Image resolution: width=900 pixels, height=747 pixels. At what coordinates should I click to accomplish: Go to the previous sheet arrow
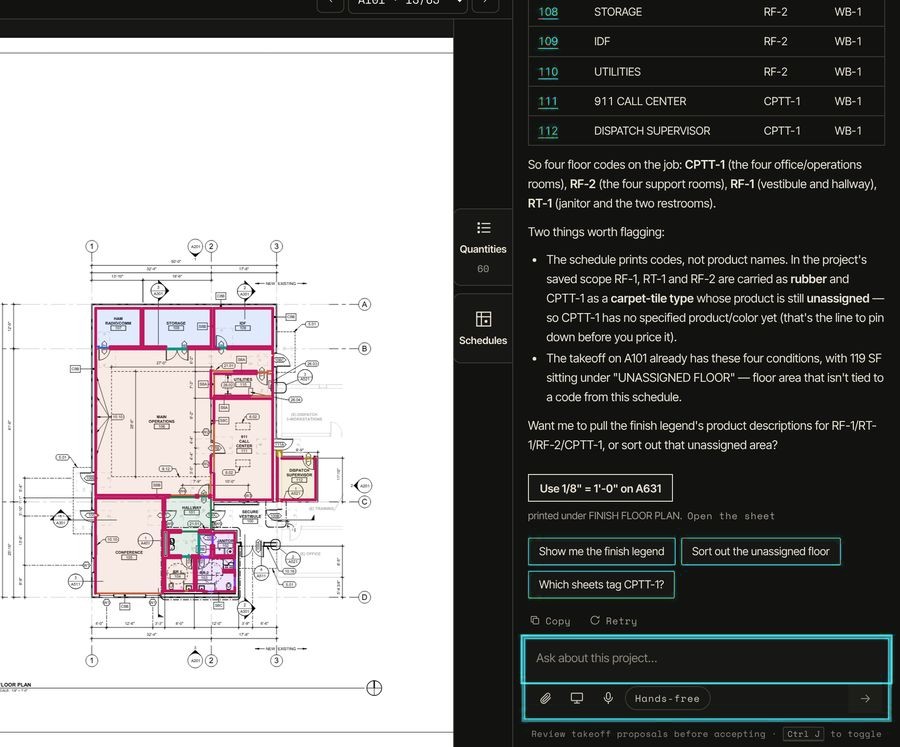pos(331,3)
